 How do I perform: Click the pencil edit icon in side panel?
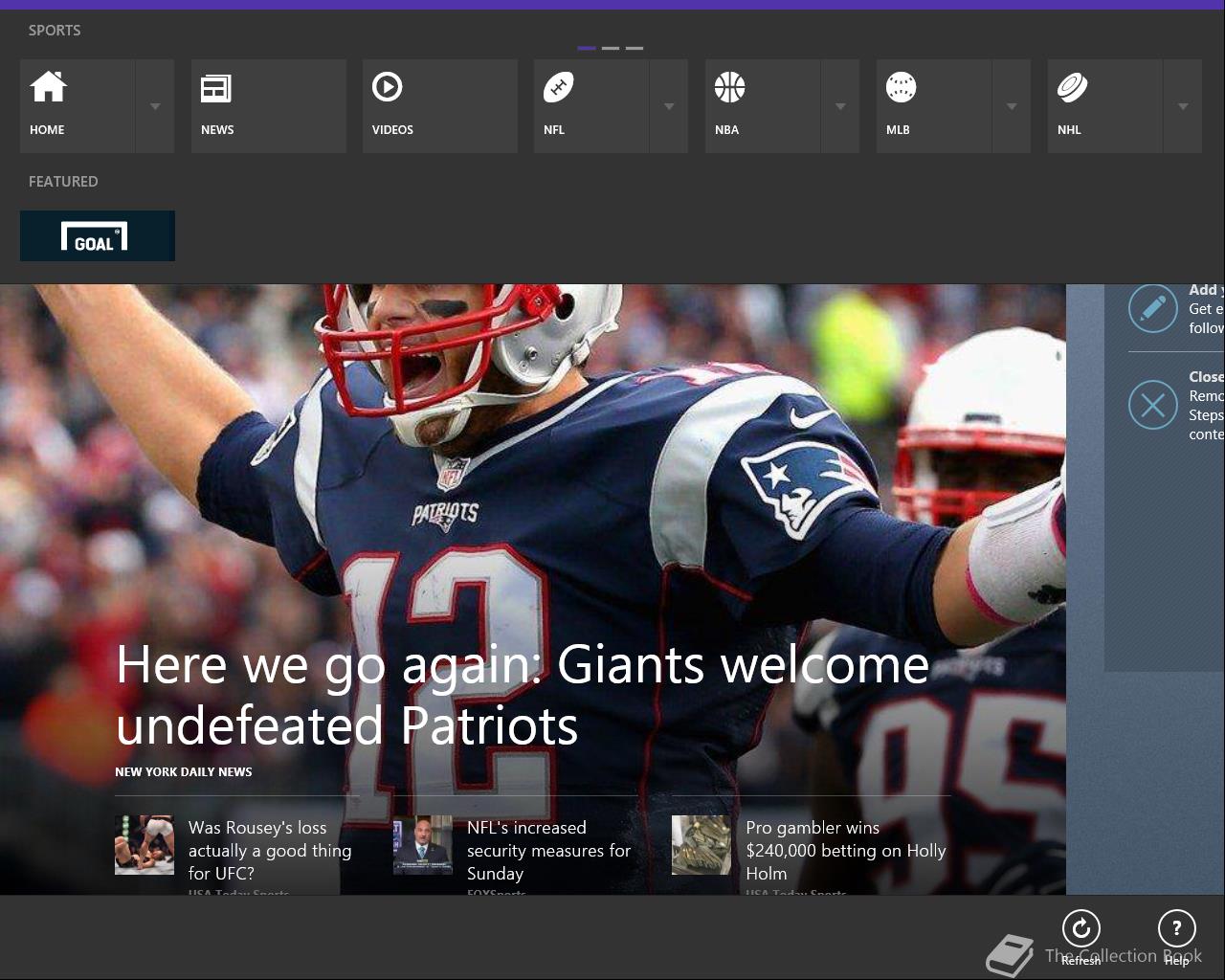[1153, 308]
